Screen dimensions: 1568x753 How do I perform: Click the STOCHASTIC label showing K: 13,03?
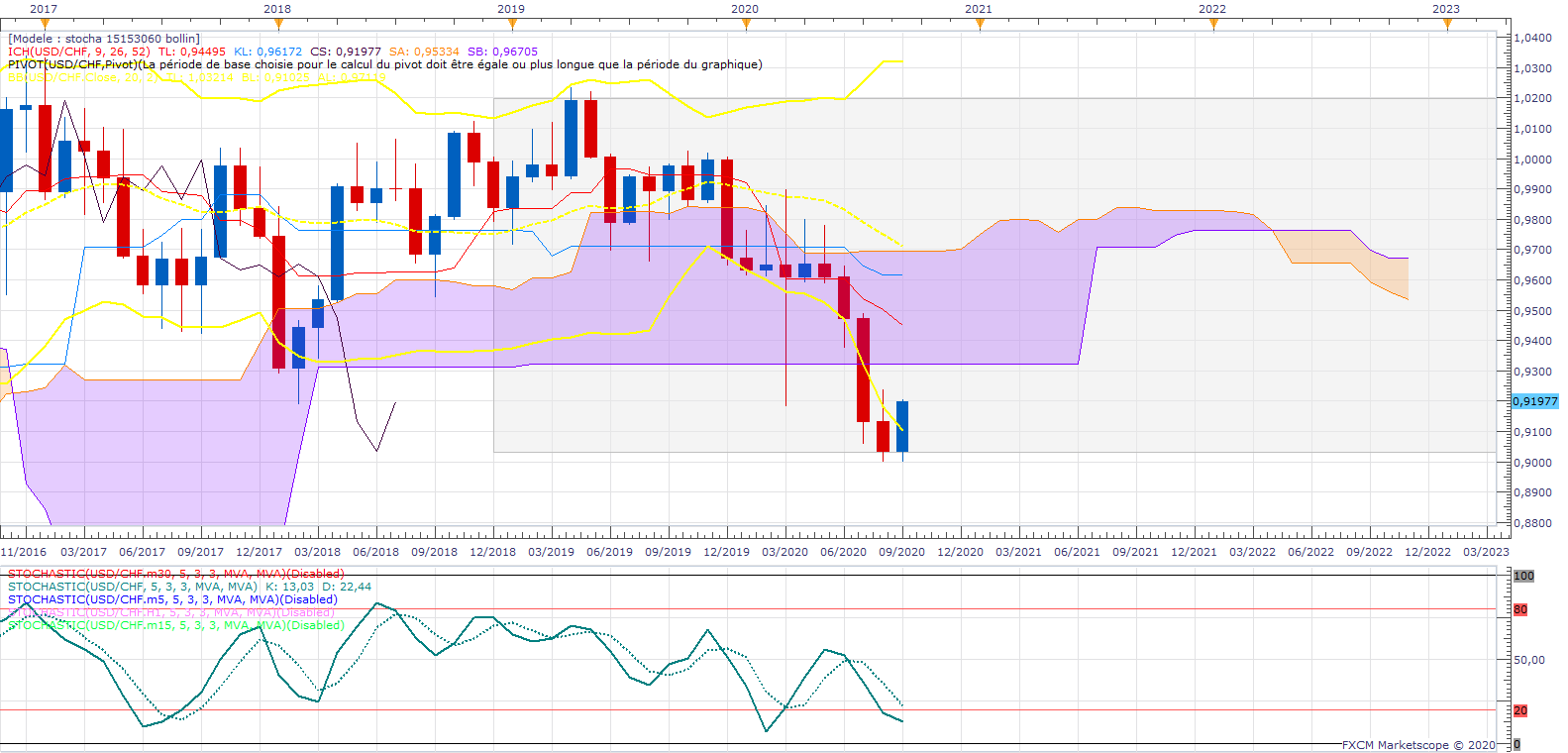[x=188, y=587]
